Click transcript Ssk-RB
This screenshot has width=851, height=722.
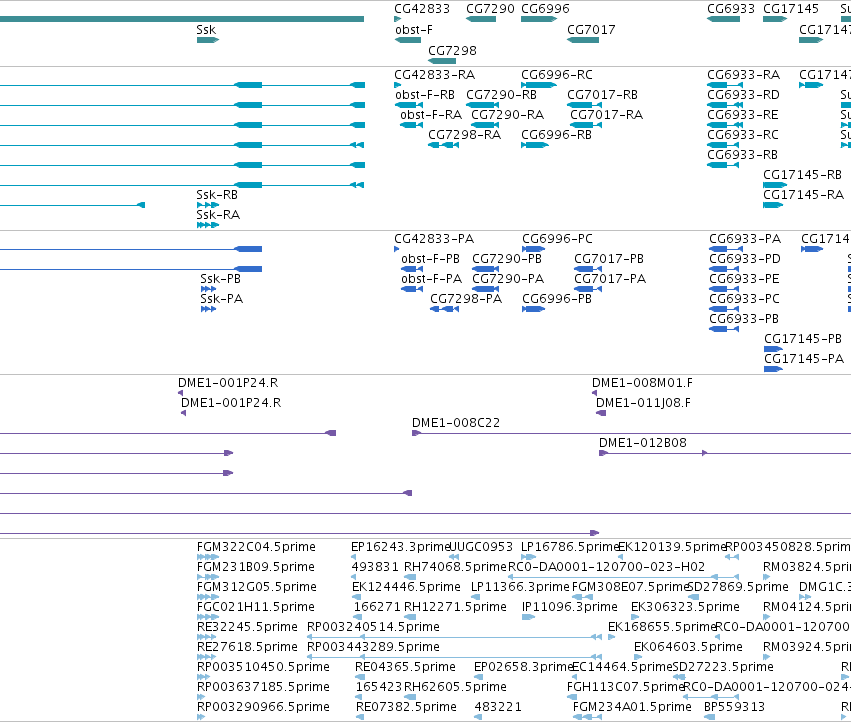[217, 195]
